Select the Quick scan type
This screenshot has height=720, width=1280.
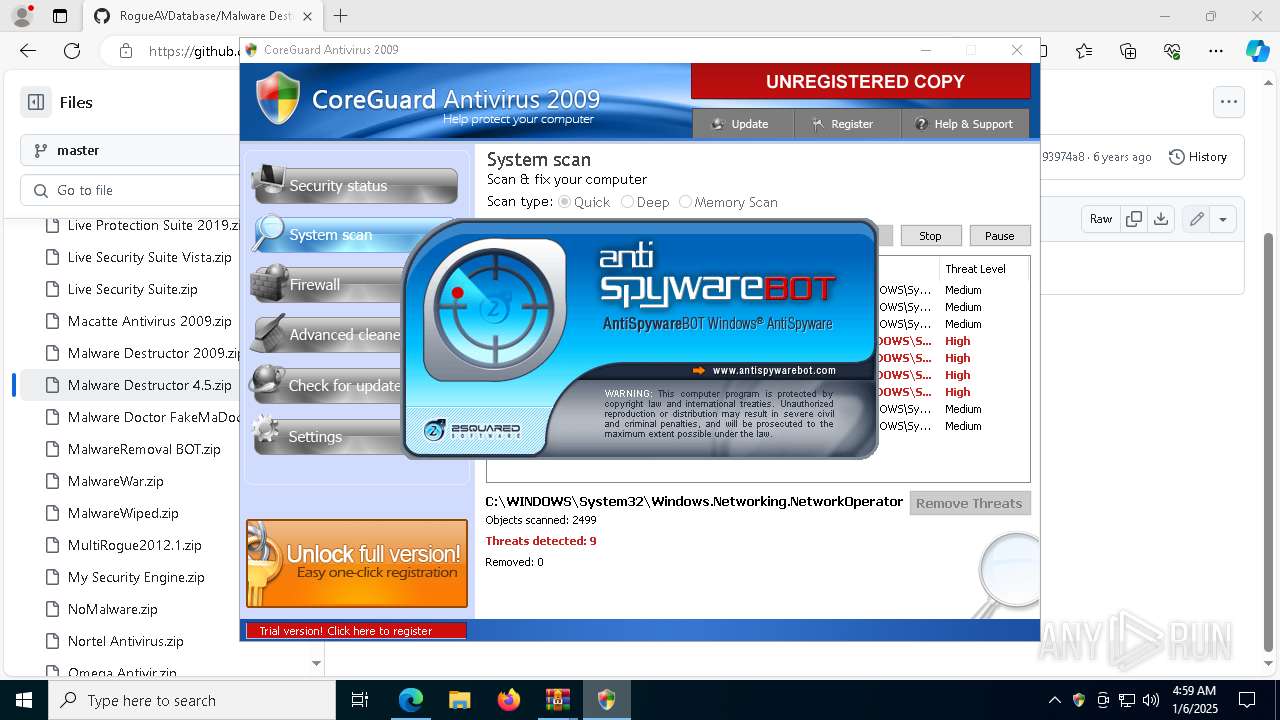(x=565, y=202)
